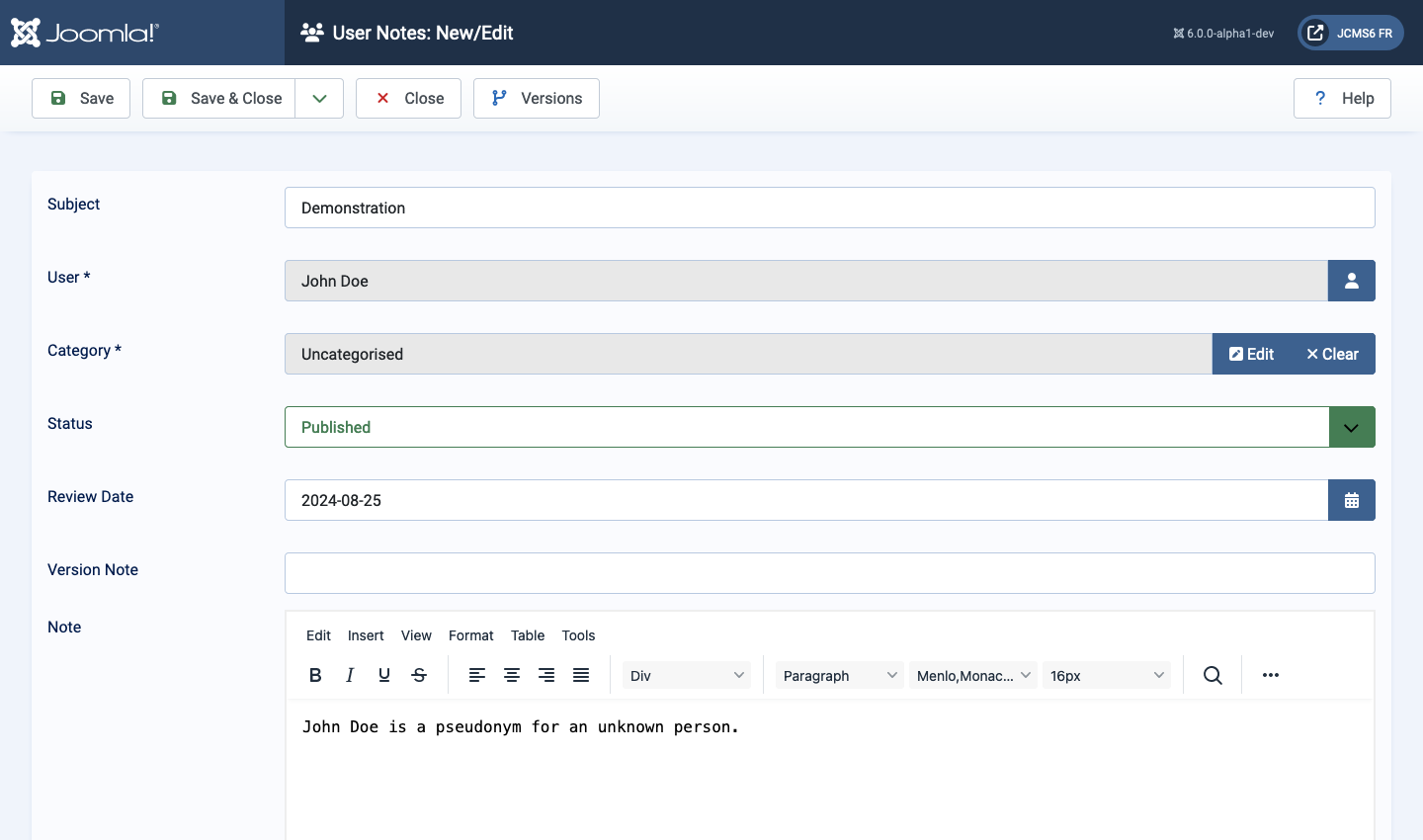Toggle strikethrough formatting

pos(419,675)
